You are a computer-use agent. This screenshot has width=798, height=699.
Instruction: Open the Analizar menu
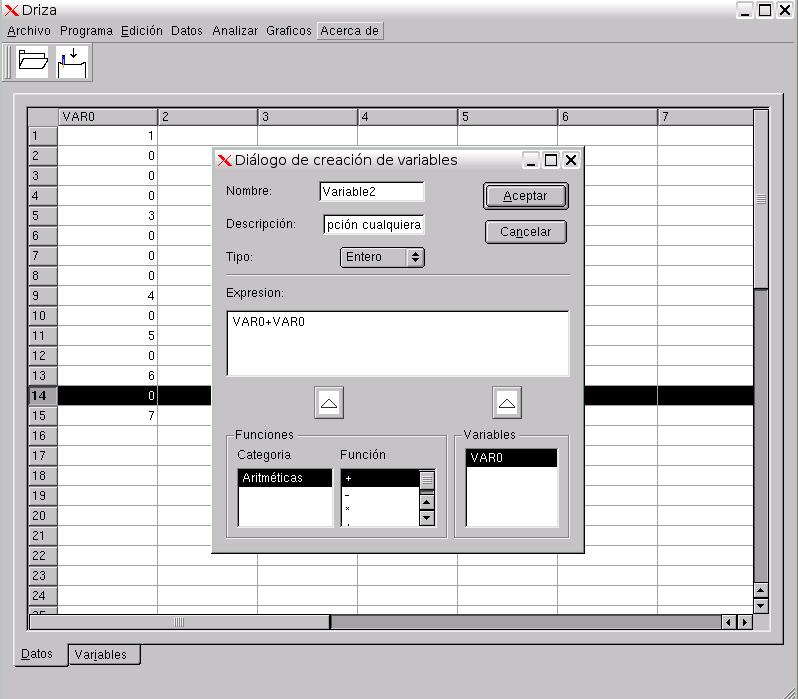pyautogui.click(x=235, y=31)
